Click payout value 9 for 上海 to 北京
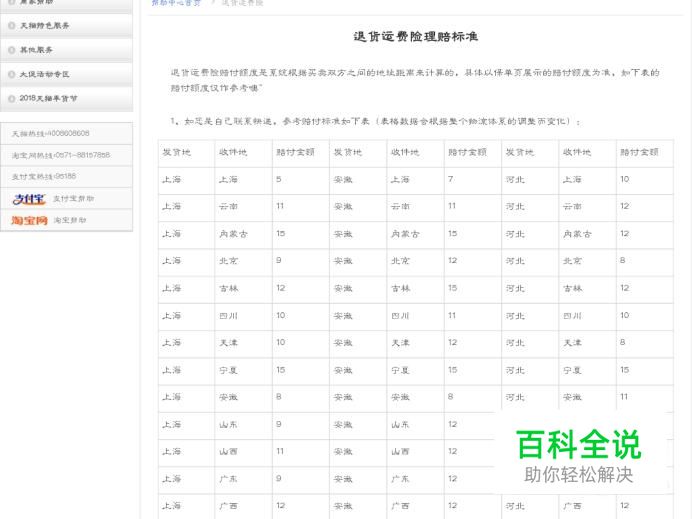 pos(278,260)
